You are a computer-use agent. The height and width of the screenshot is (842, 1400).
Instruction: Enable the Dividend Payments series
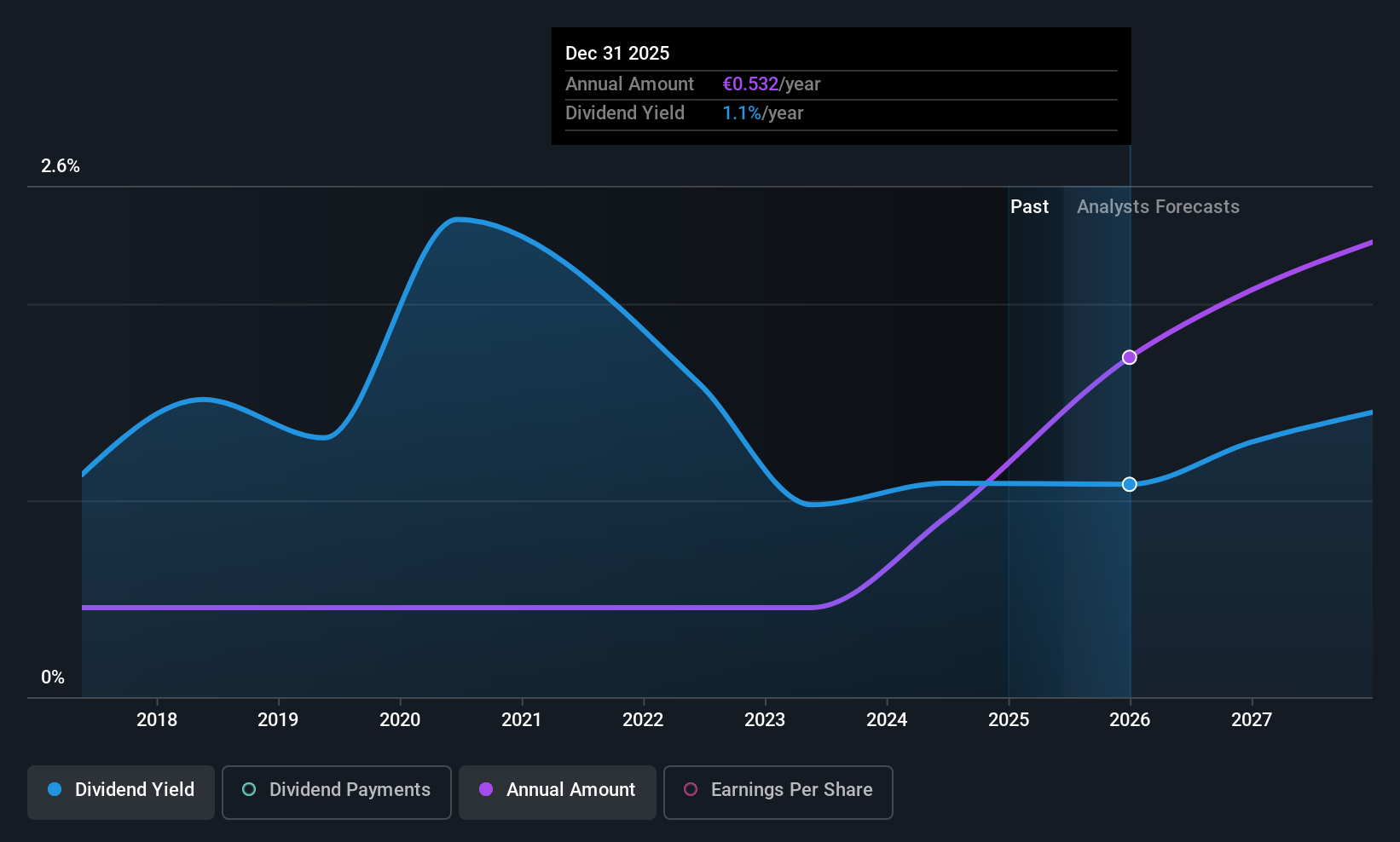point(337,792)
